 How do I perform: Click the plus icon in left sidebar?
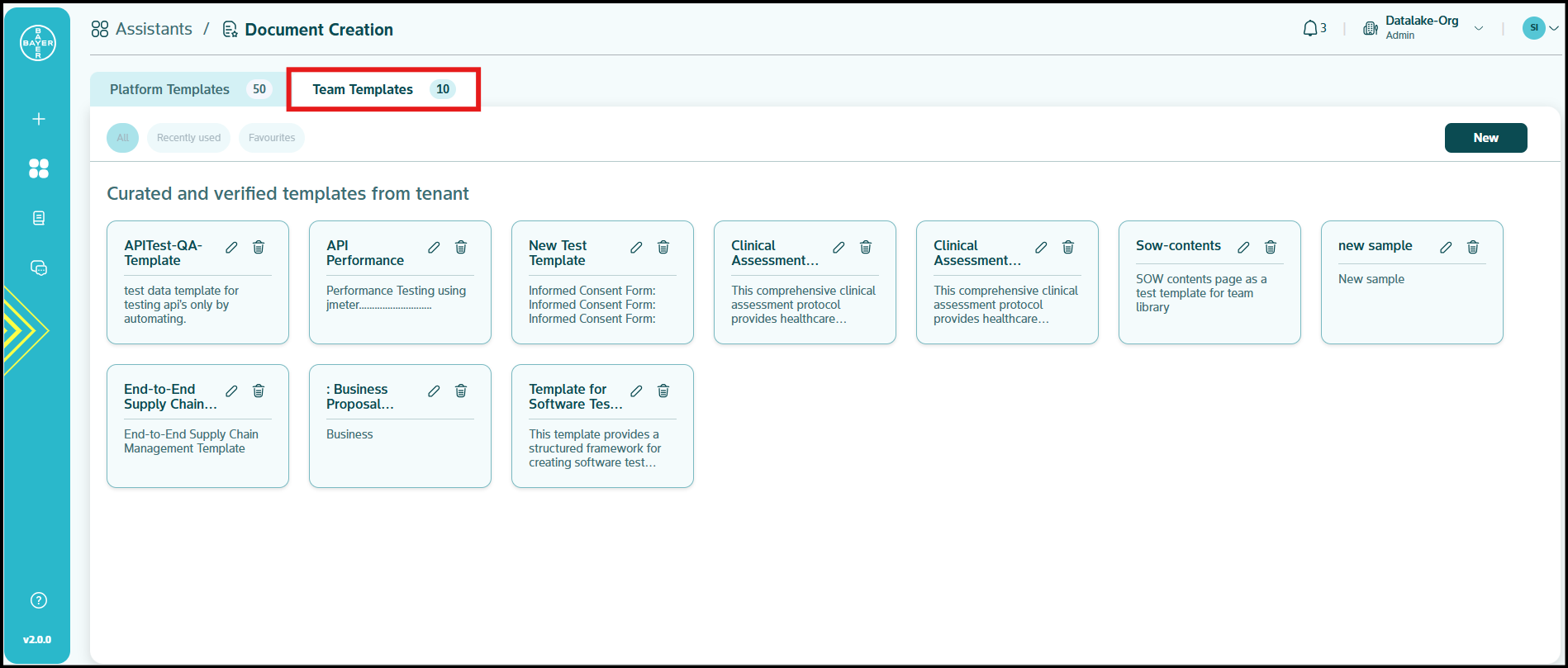(39, 119)
